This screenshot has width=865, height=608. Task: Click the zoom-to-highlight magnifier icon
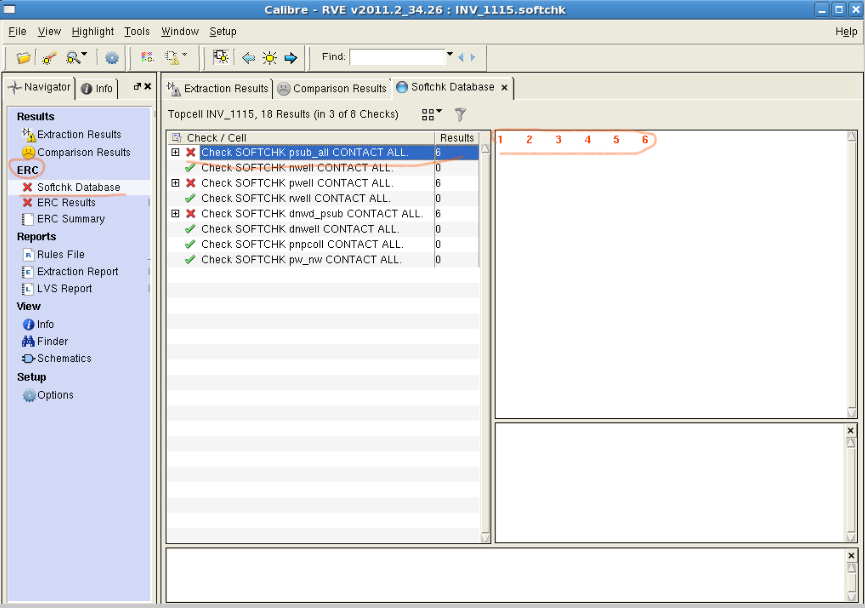click(72, 57)
